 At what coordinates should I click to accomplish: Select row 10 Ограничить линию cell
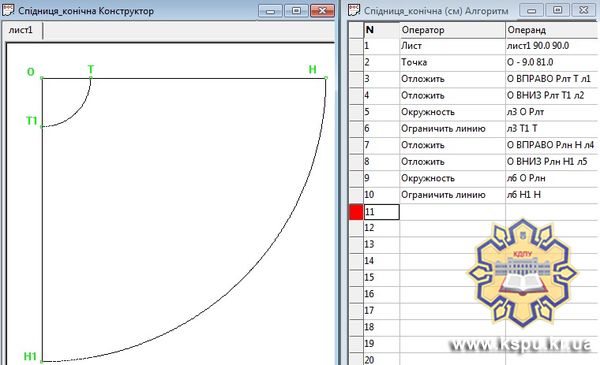click(453, 195)
